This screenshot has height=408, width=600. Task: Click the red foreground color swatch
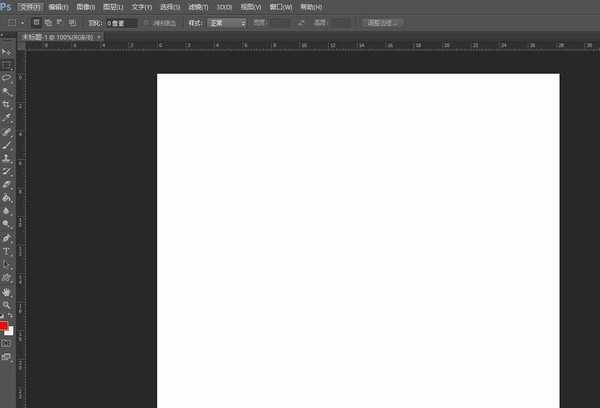tap(4, 326)
